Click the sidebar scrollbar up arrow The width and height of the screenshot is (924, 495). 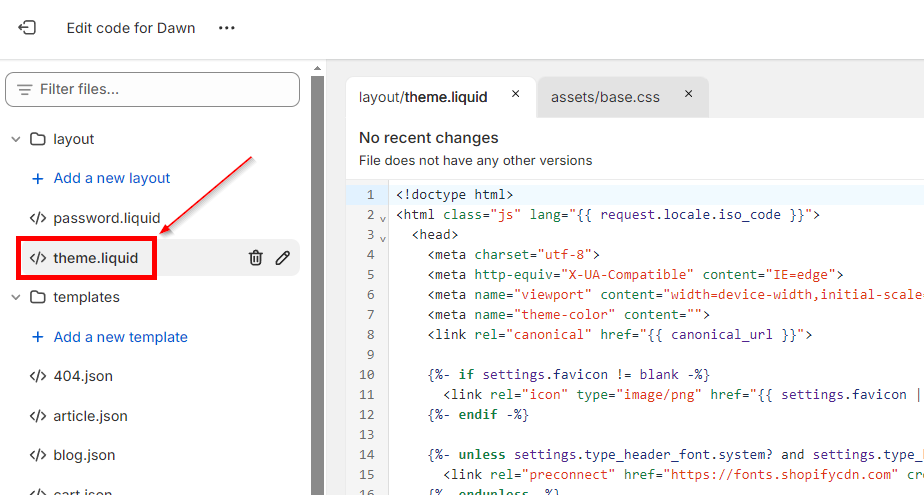pos(318,68)
